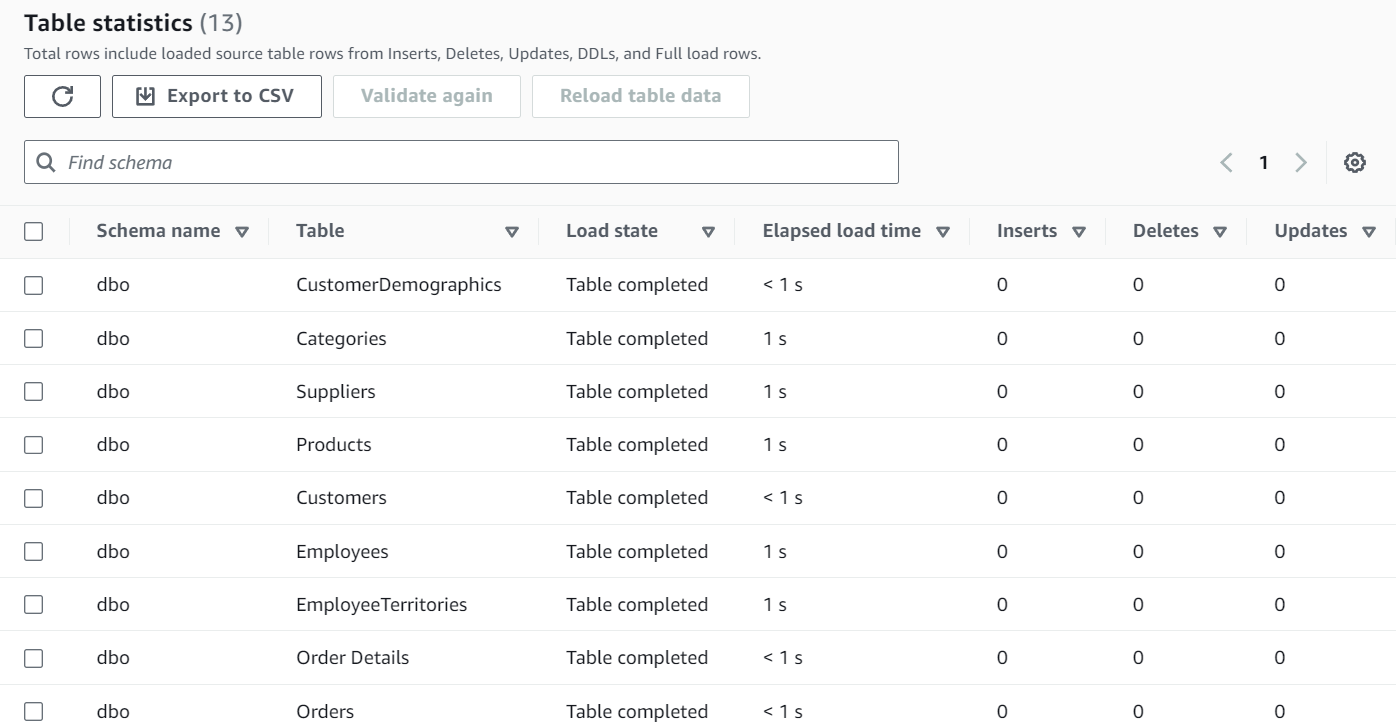Click the refresh table statistics icon

coord(62,96)
